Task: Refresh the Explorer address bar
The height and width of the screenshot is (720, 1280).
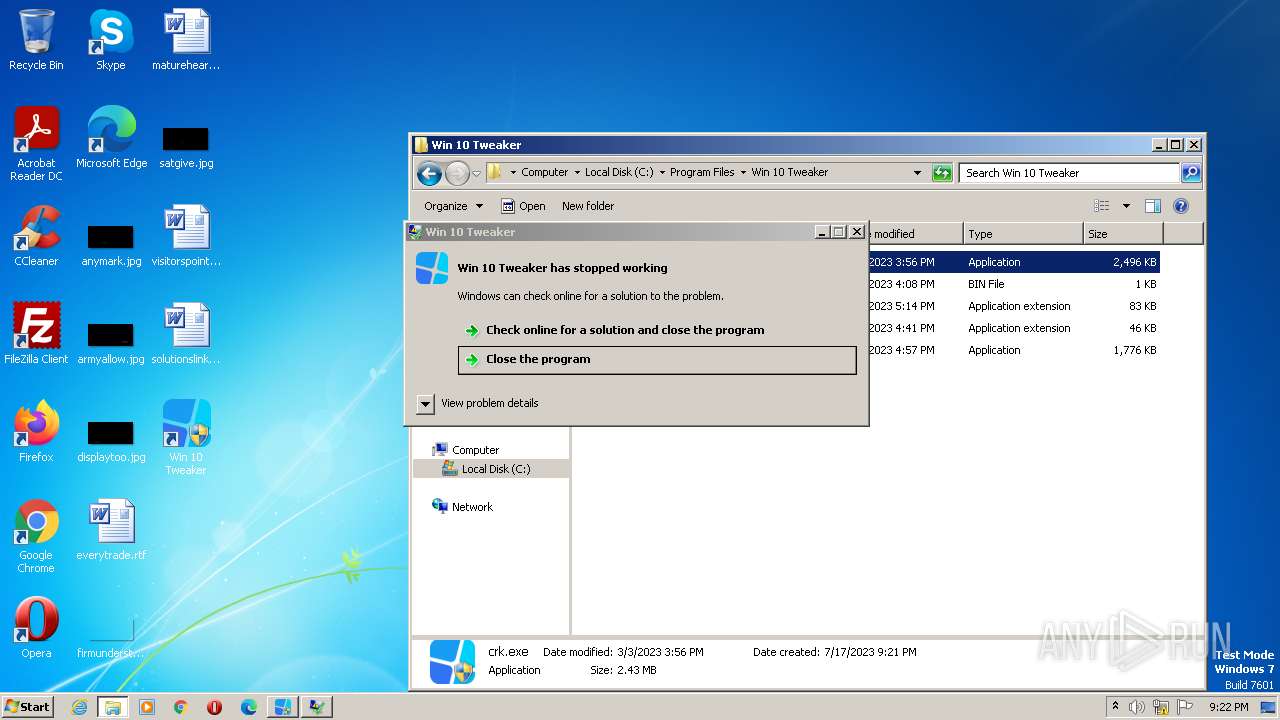Action: (941, 173)
